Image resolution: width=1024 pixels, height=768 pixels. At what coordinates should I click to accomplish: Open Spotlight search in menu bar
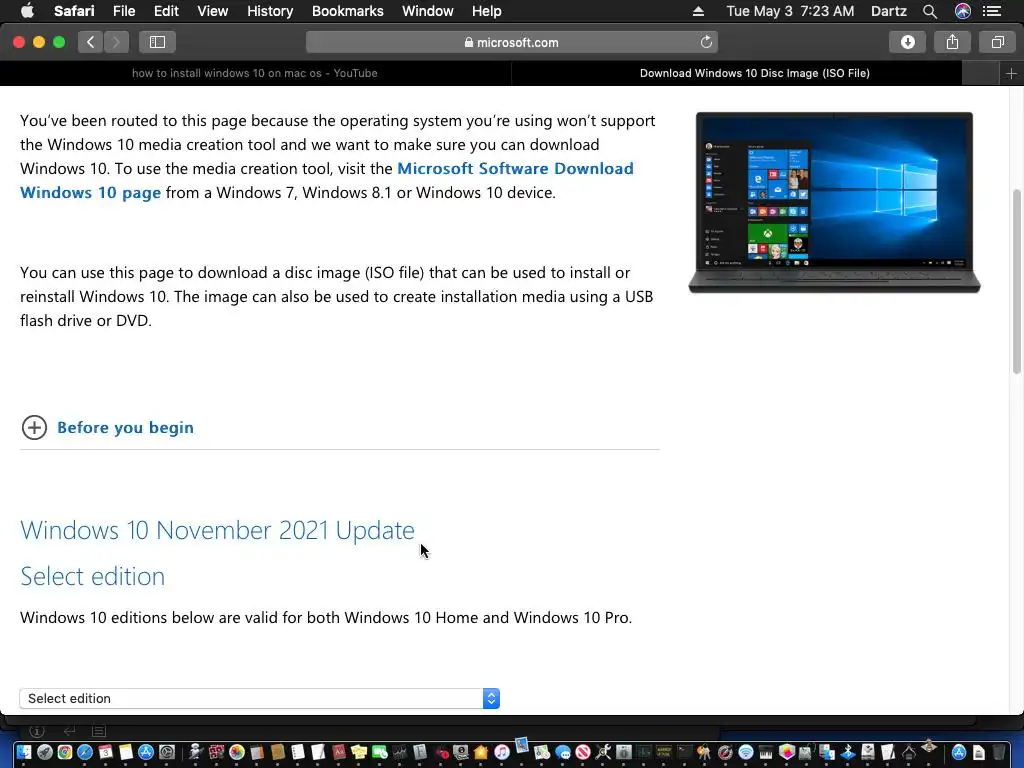coord(929,11)
